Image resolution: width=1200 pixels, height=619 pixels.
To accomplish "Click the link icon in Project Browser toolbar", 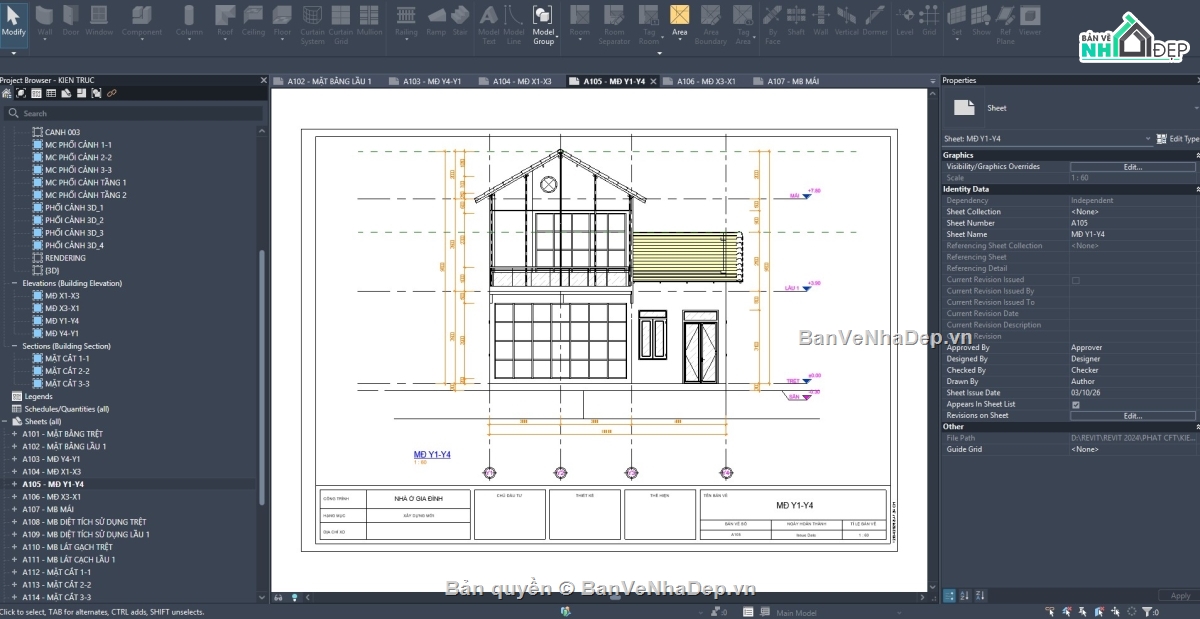I will pyautogui.click(x=112, y=93).
